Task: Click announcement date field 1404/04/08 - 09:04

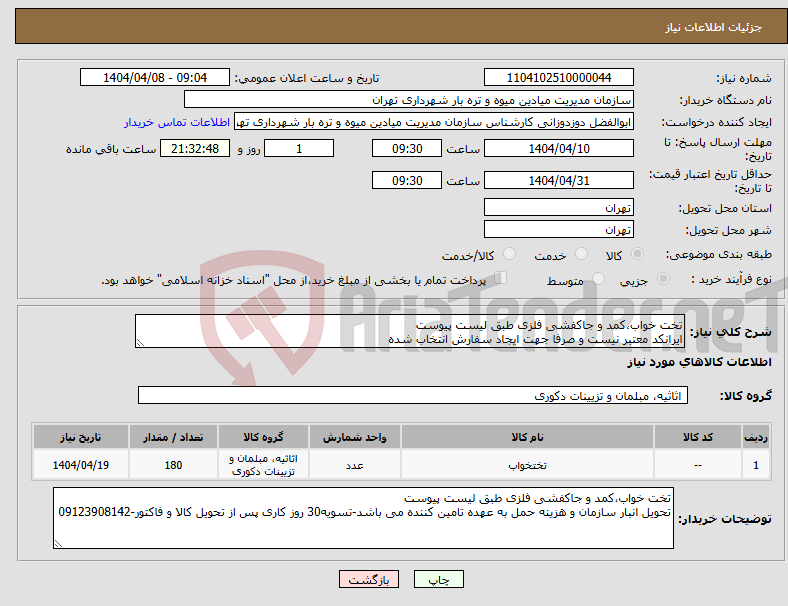Action: coord(155,77)
